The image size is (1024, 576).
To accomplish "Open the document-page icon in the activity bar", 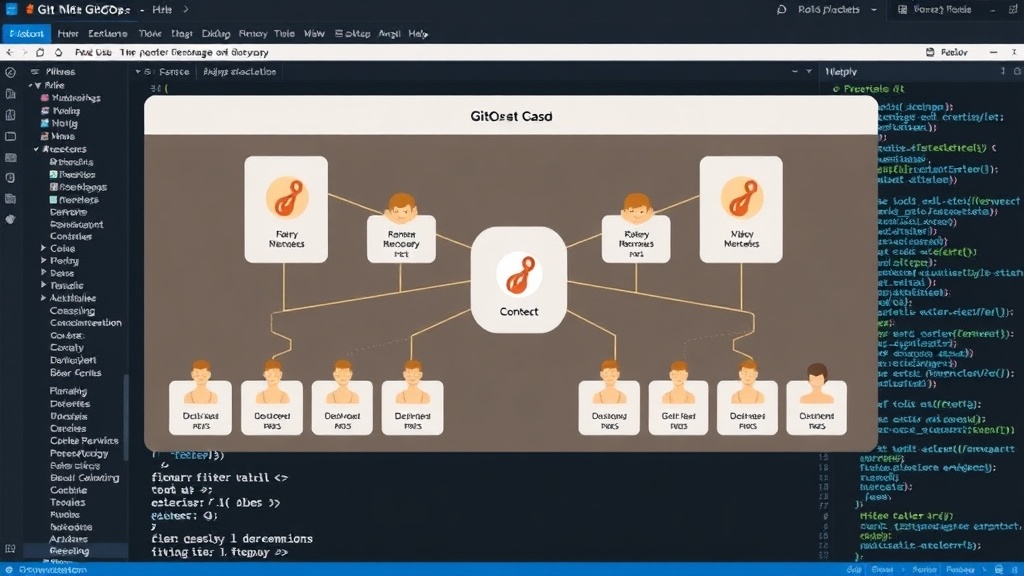I will coord(10,94).
